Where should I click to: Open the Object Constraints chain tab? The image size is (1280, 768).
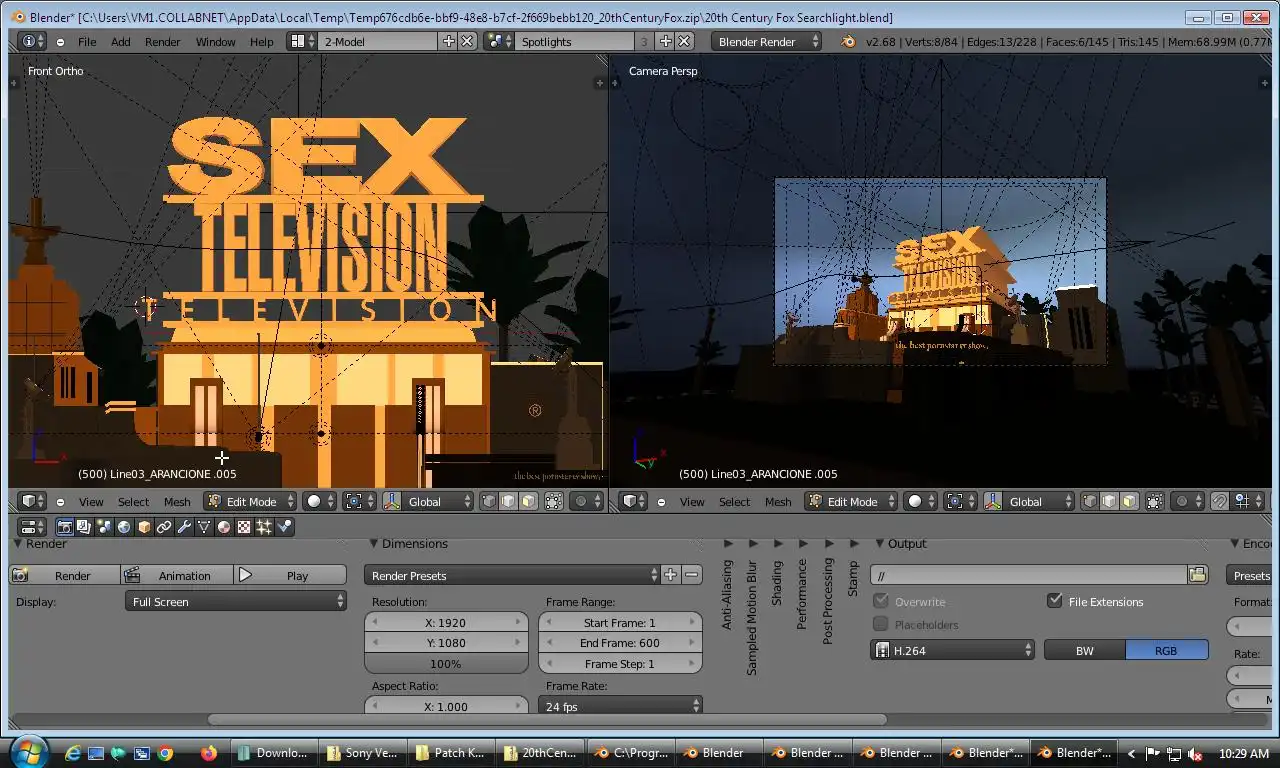(x=164, y=527)
